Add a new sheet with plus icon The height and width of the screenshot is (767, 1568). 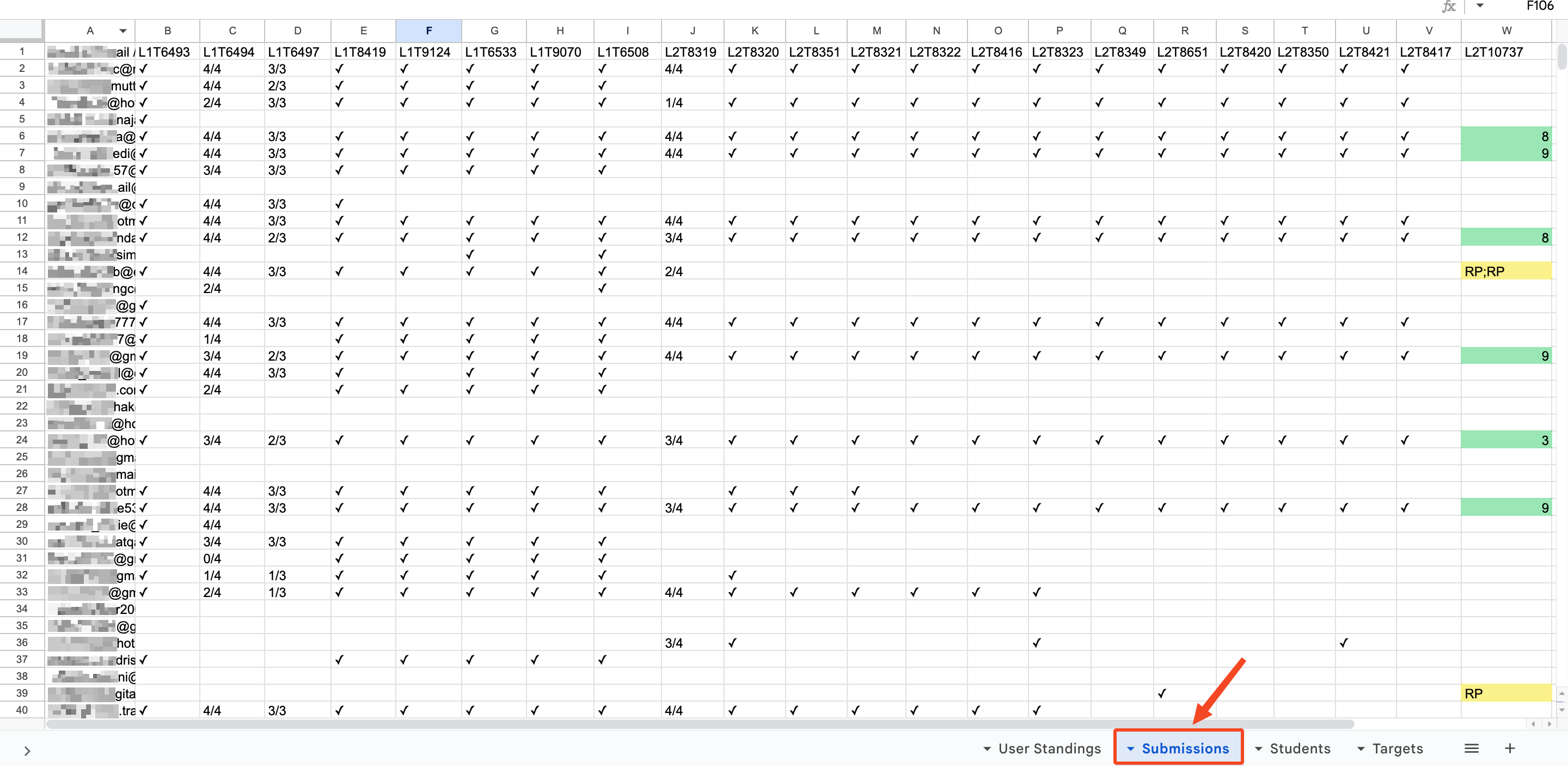tap(1510, 748)
